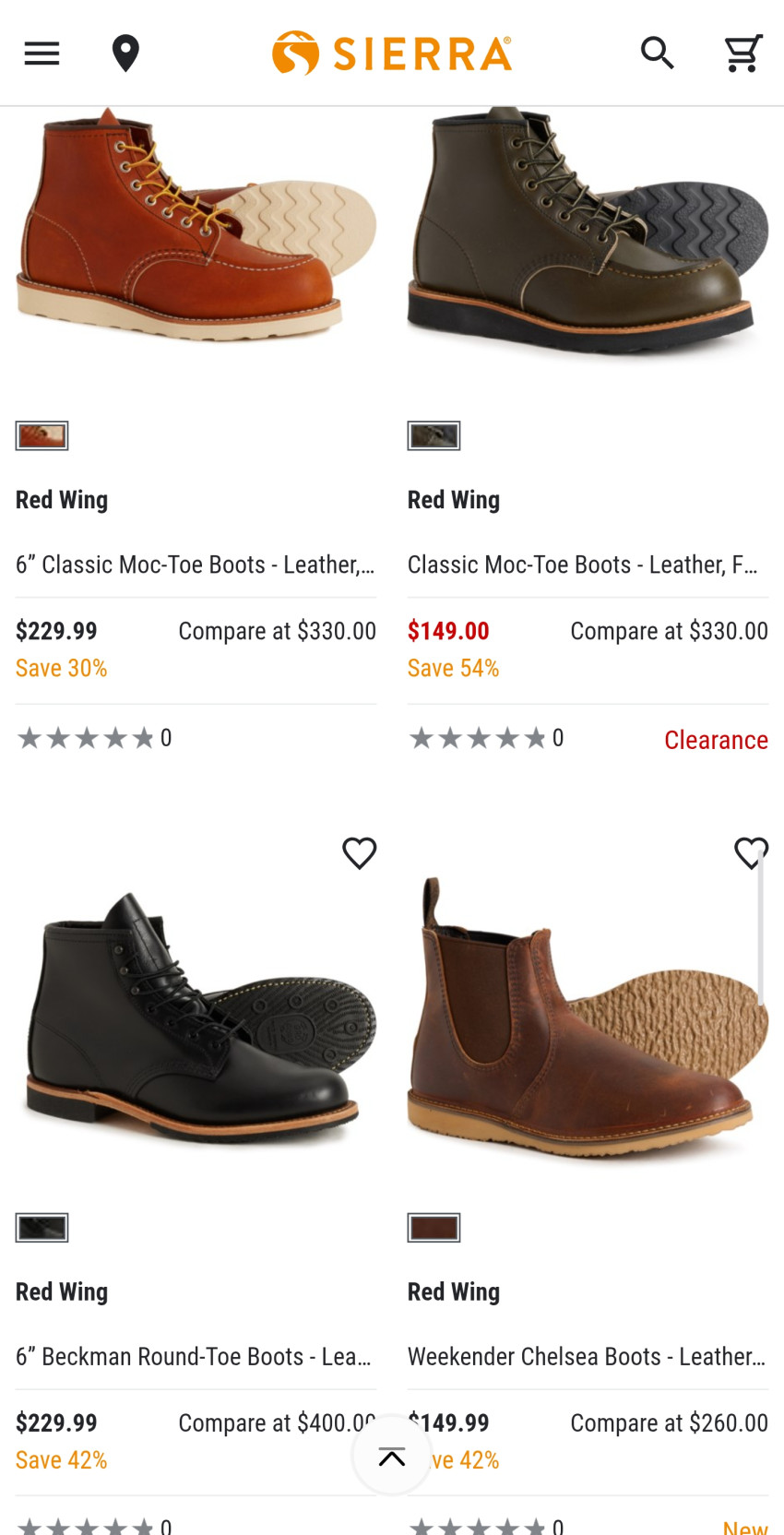Open the search magnifier icon
This screenshot has height=1535, width=784.
point(658,54)
